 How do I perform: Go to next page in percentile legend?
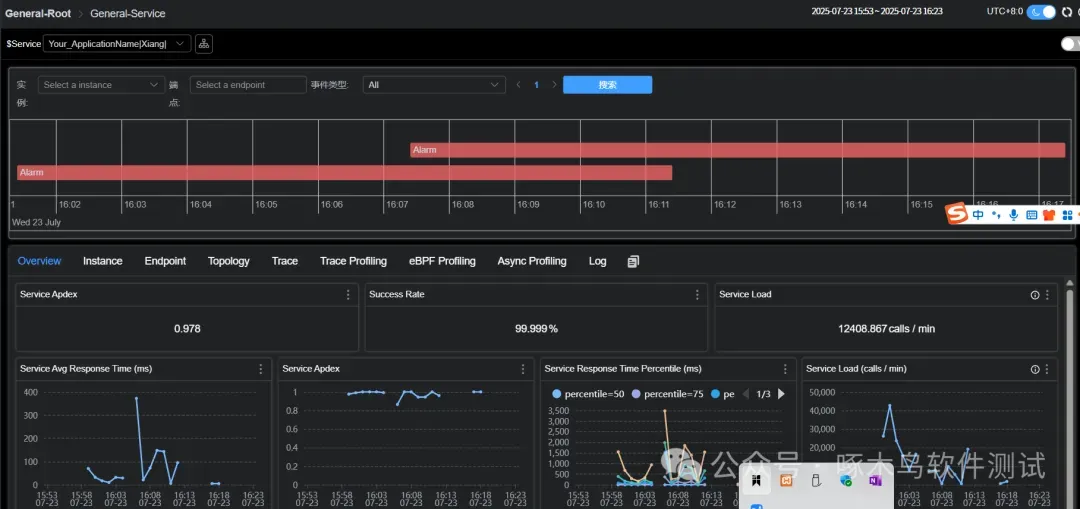781,394
